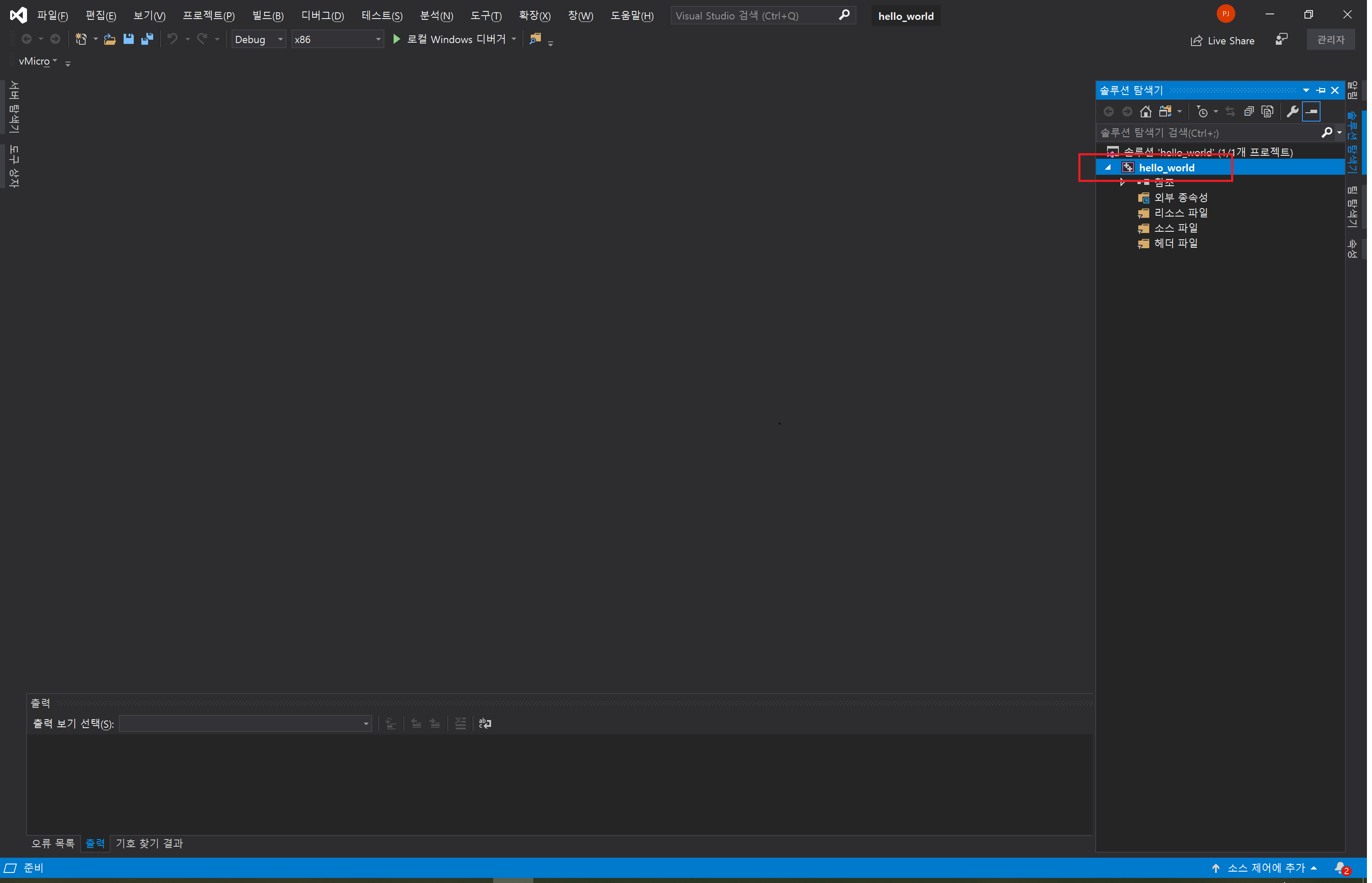Click the Live Share button
This screenshot has height=883, width=1372.
[1222, 41]
